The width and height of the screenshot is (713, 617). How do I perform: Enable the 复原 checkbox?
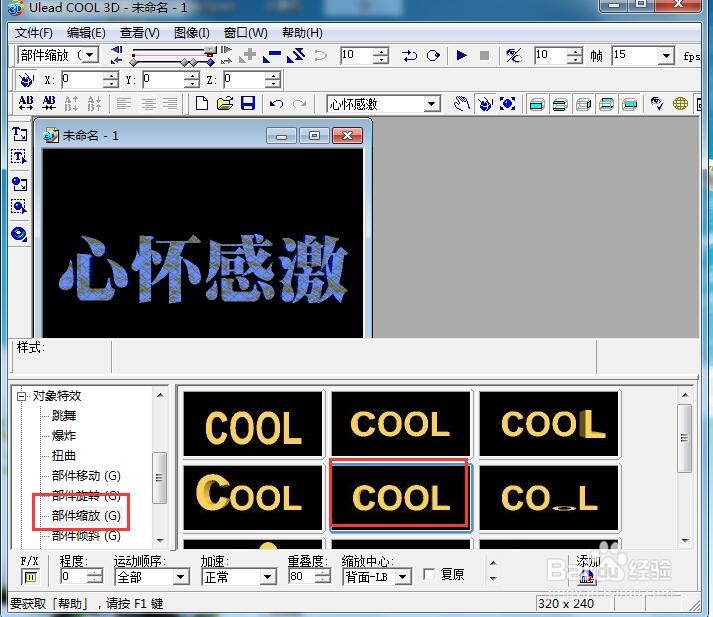[x=429, y=574]
